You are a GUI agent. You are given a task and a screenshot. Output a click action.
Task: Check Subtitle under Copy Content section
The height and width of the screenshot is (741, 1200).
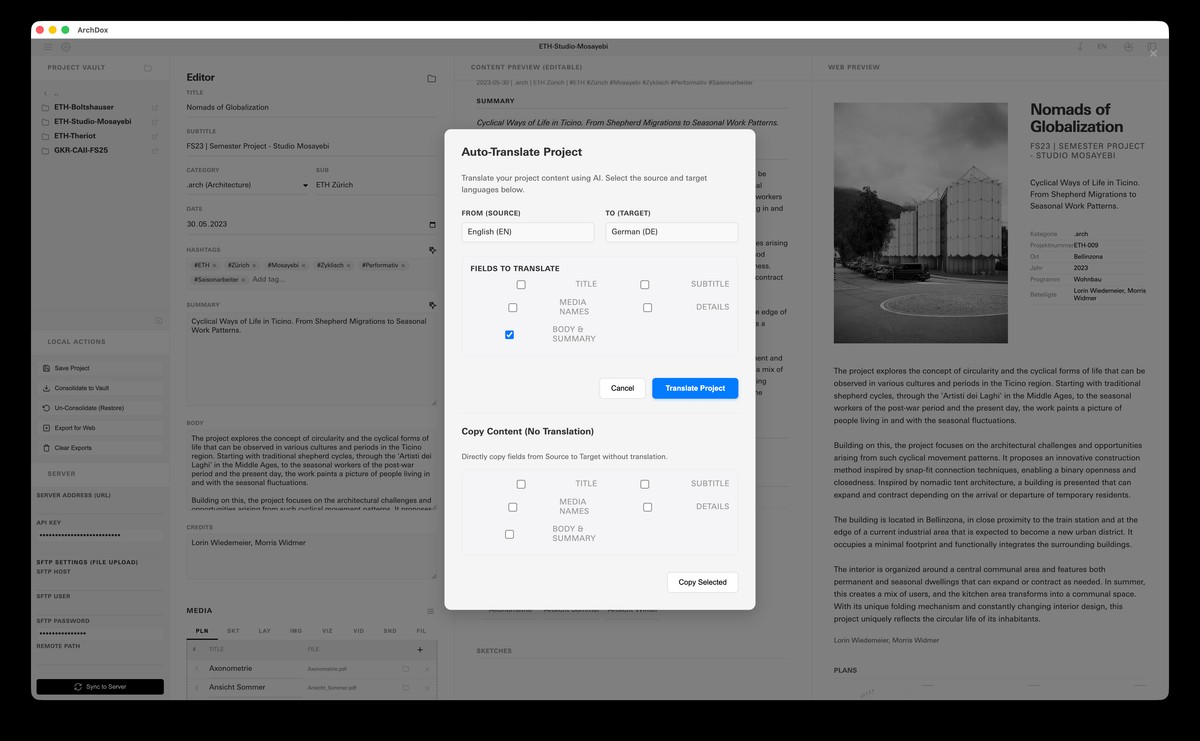(645, 484)
